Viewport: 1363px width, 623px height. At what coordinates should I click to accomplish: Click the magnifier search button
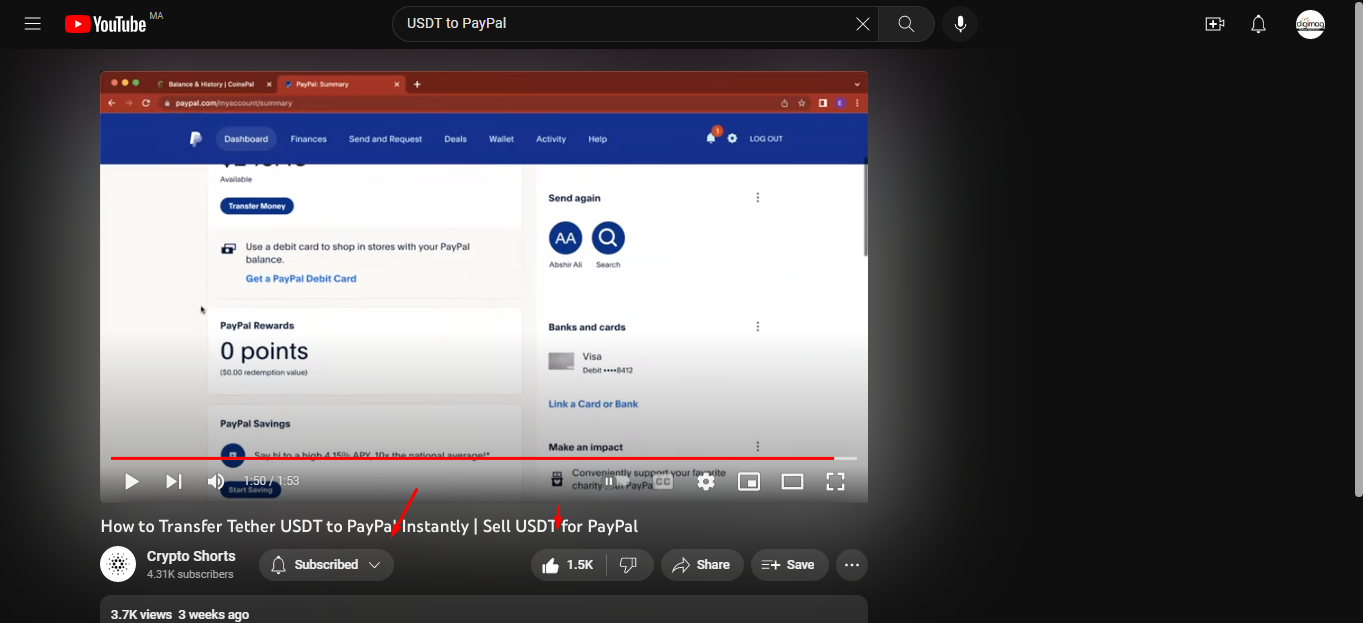coord(906,24)
